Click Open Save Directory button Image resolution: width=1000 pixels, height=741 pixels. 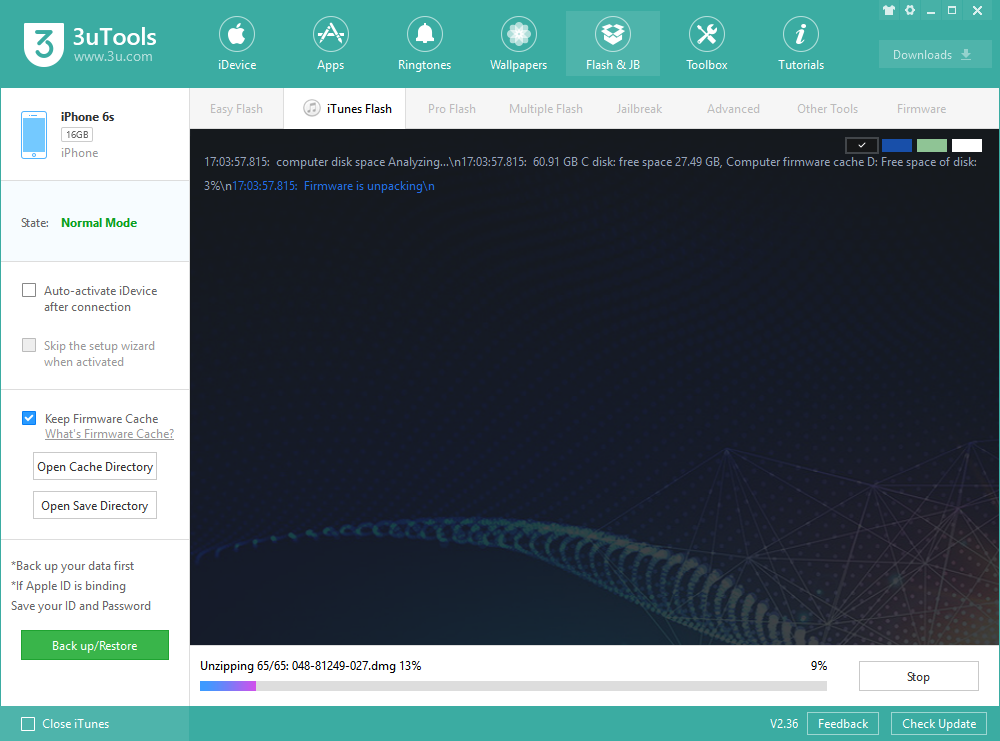click(95, 505)
